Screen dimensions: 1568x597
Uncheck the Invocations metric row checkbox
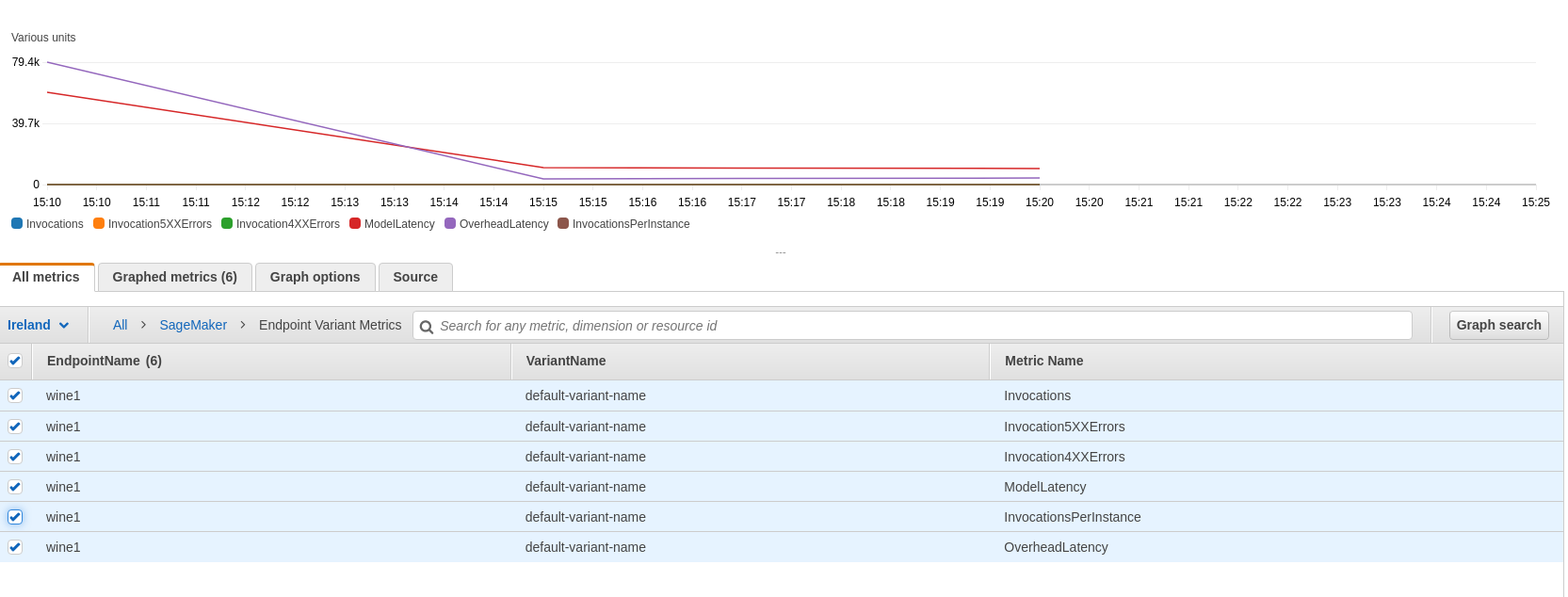point(15,395)
